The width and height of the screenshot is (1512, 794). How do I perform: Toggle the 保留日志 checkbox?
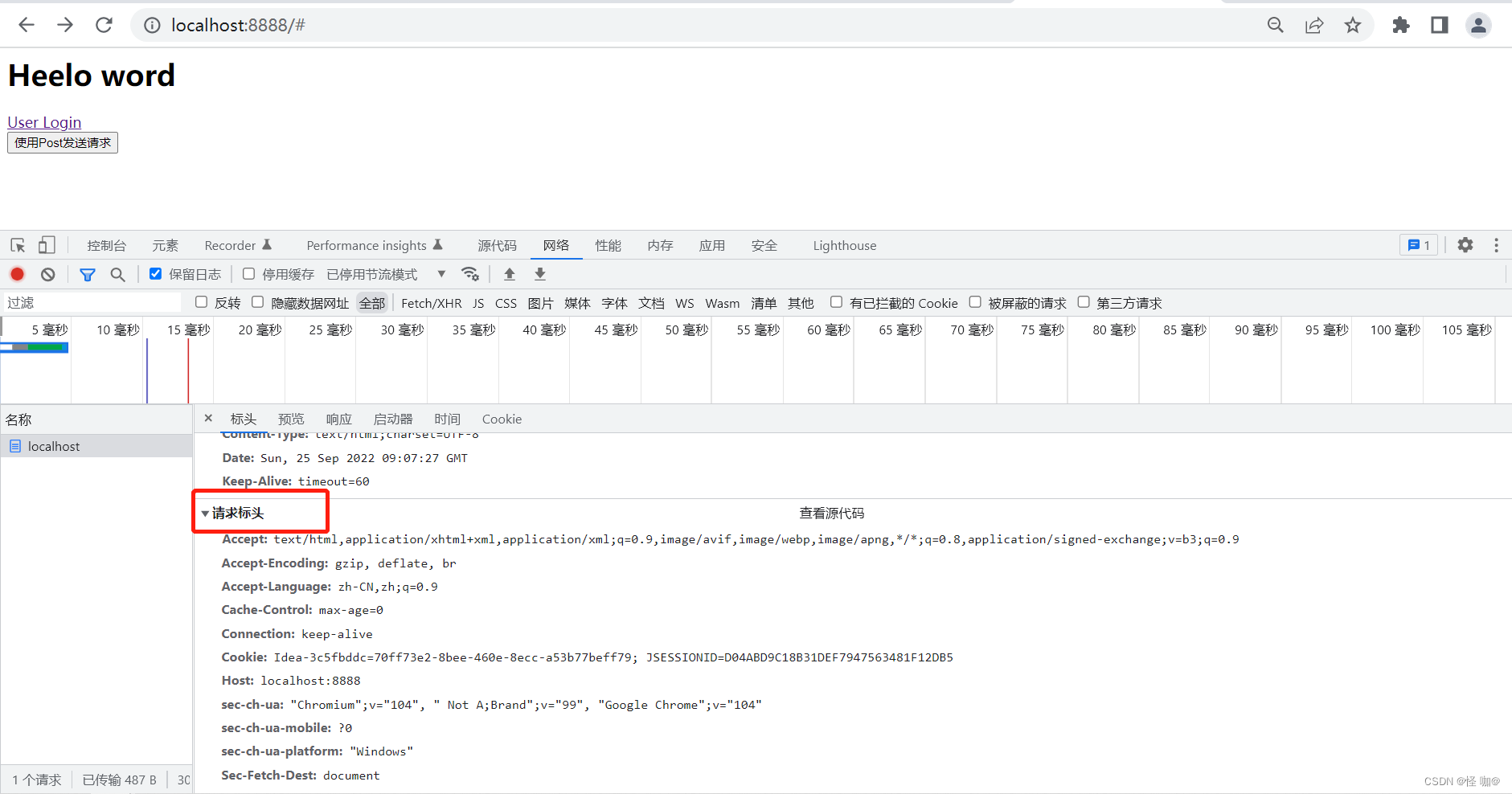[156, 274]
